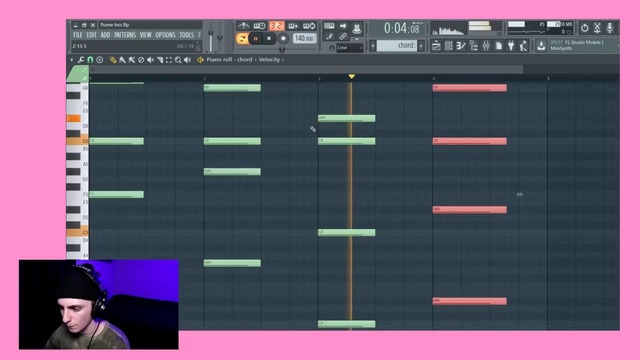Toggle step editing arrow button
The height and width of the screenshot is (360, 640).
pos(343,26)
